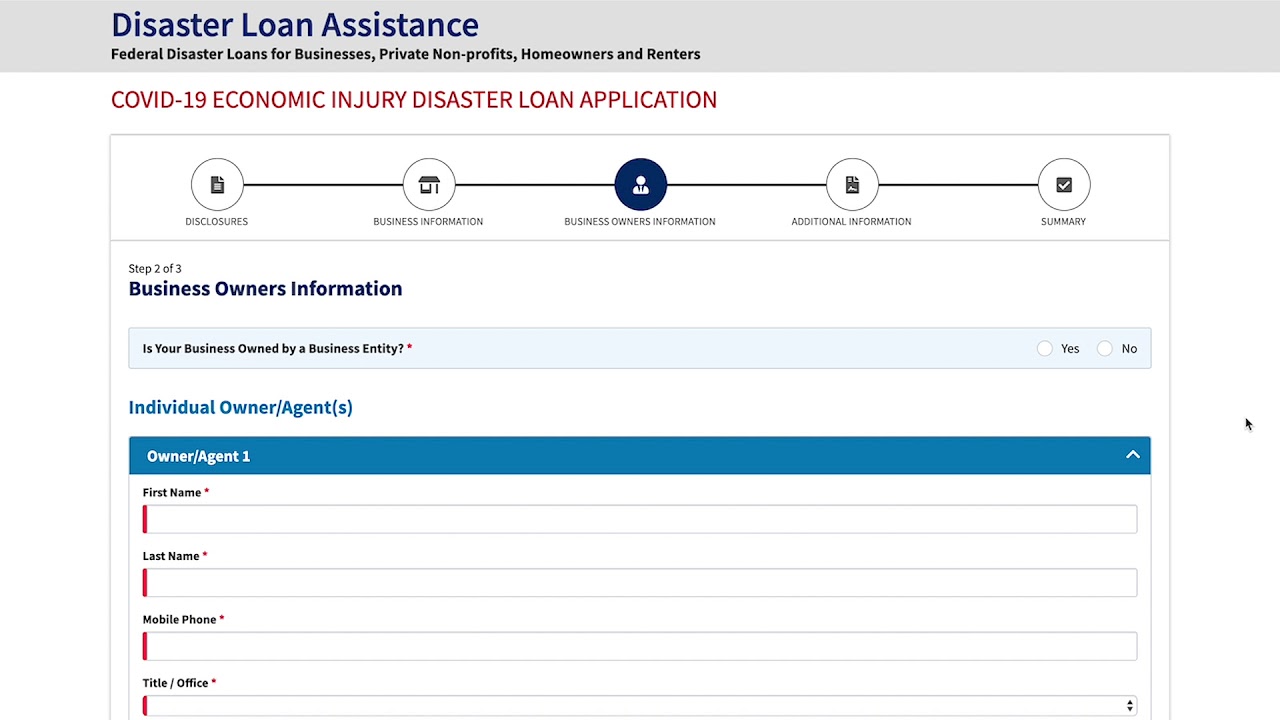Click the Owner/Agent 1 header bar text
1280x720 pixels.
(x=198, y=456)
